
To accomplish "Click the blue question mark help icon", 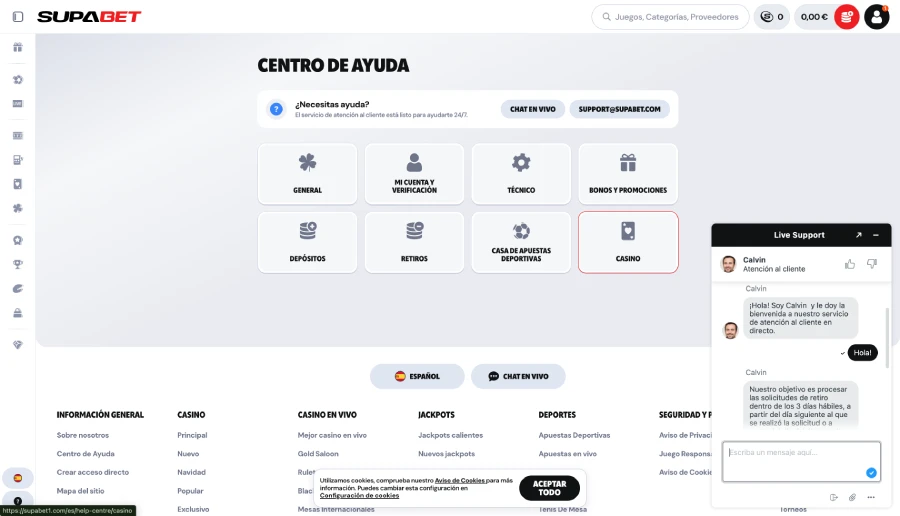I will coord(276,109).
